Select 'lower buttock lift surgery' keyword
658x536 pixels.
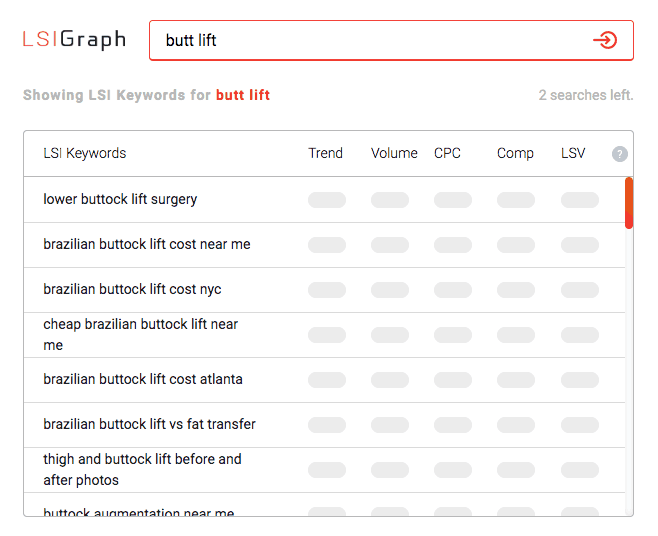click(x=120, y=199)
